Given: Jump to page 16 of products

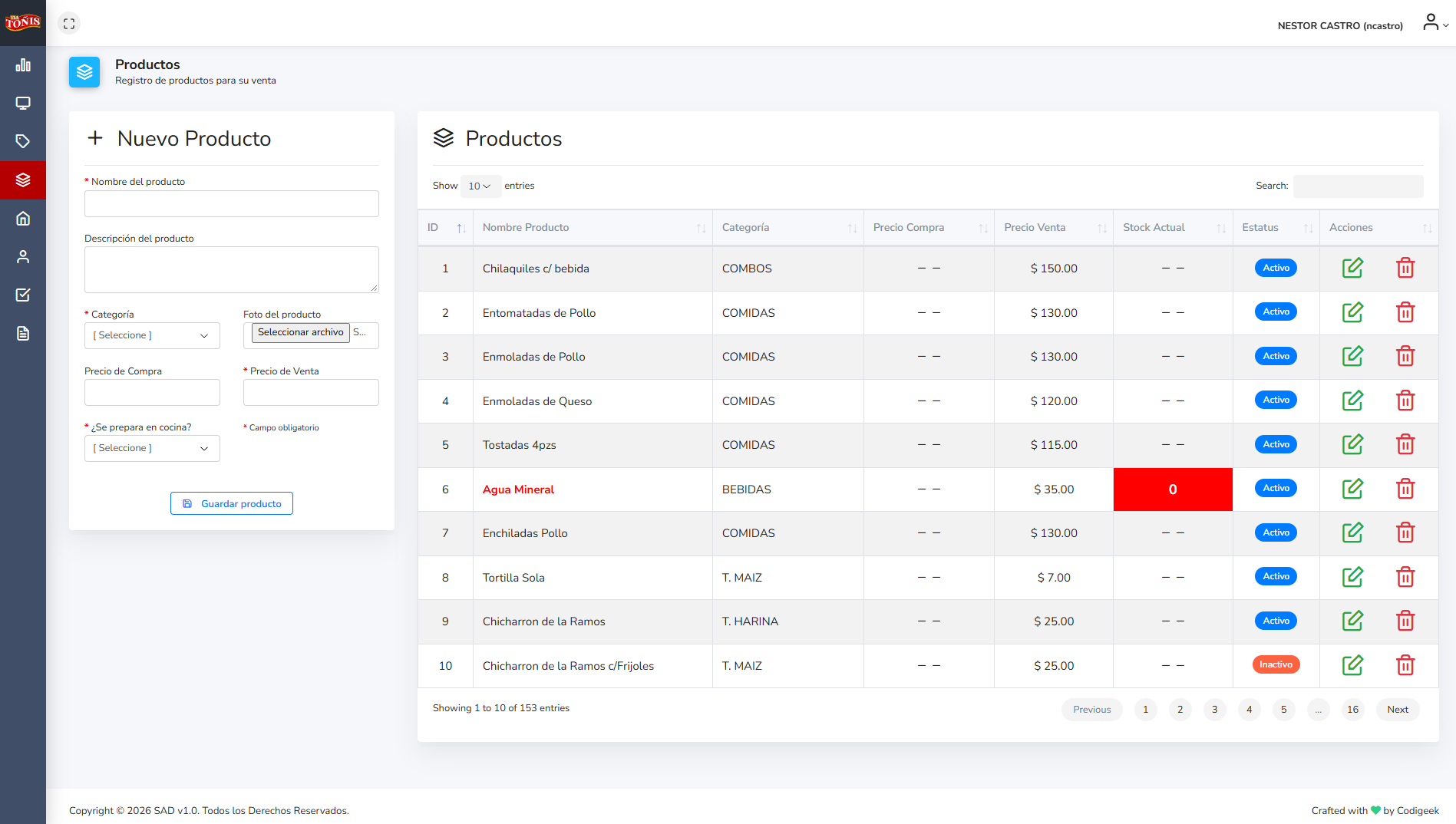Looking at the screenshot, I should [1353, 710].
